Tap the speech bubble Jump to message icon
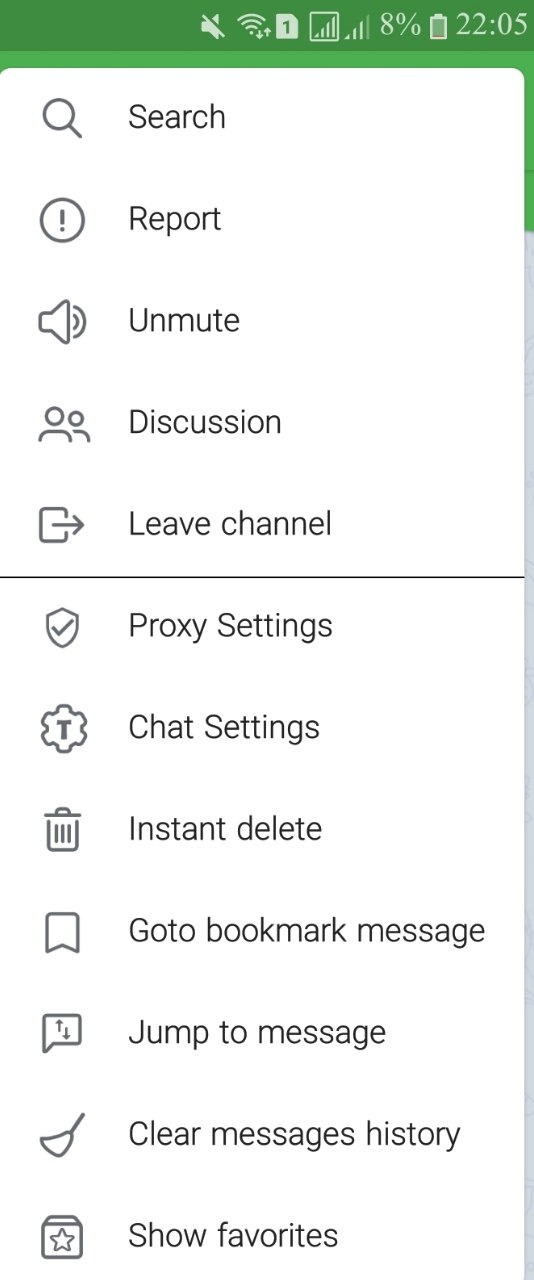The height and width of the screenshot is (1280, 534). point(62,1034)
